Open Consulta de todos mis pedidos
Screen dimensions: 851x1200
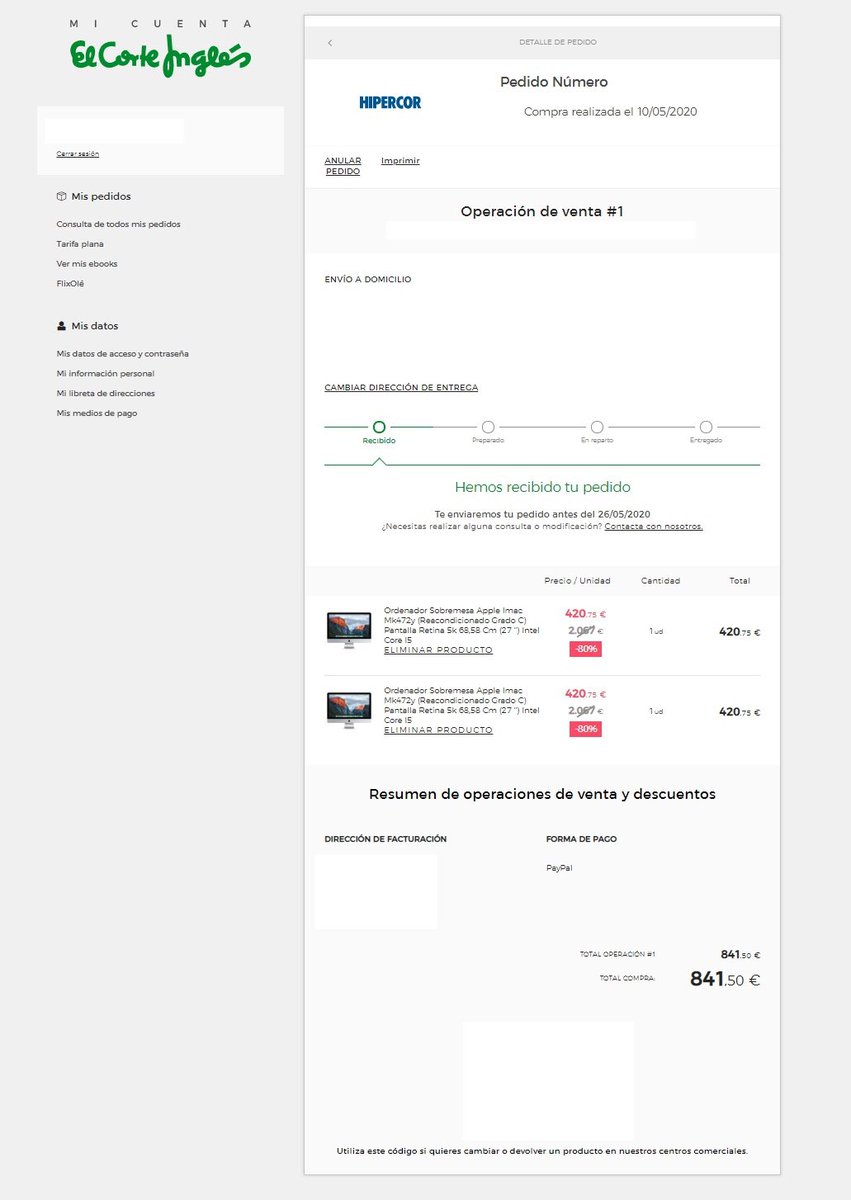118,224
